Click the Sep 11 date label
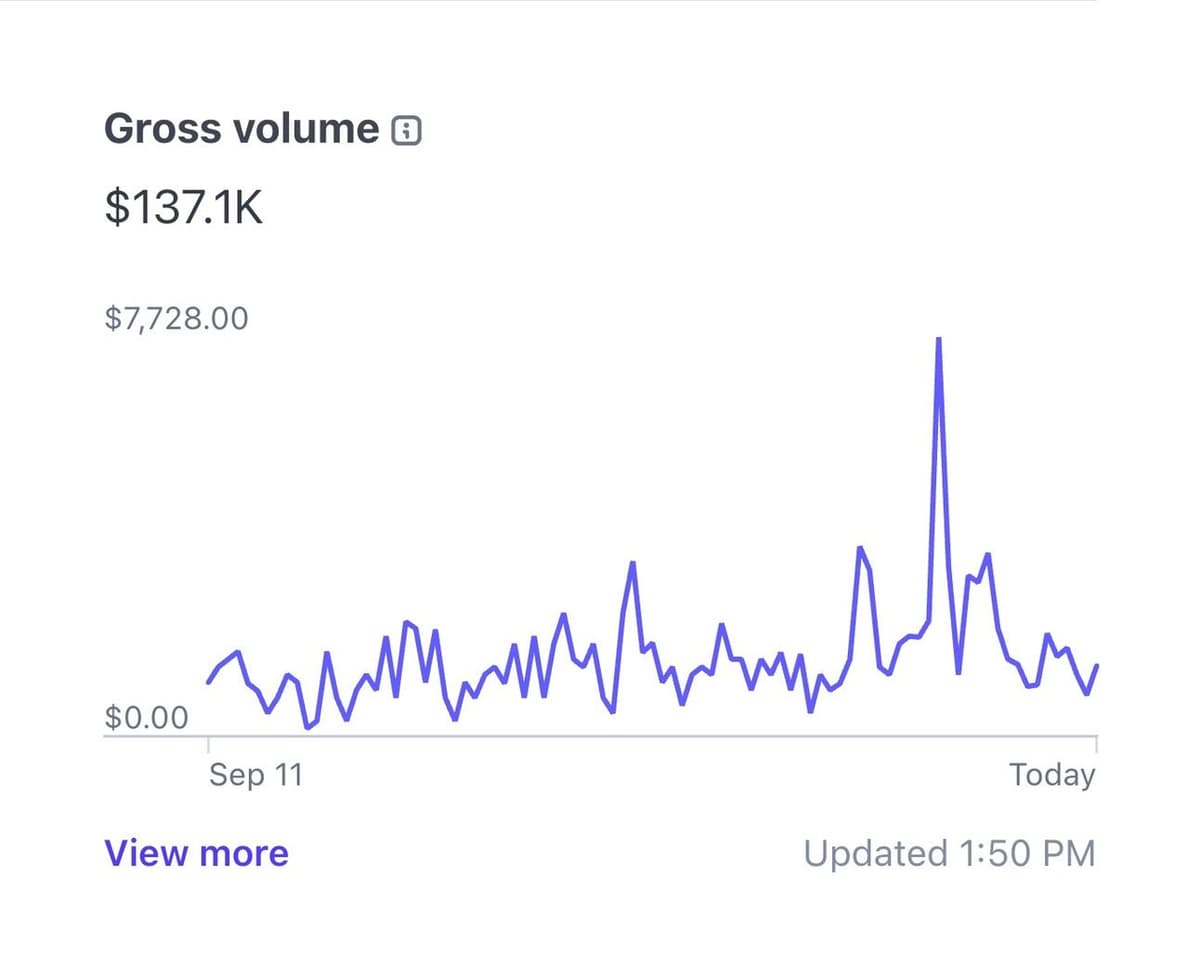Image resolution: width=1200 pixels, height=977 pixels. pyautogui.click(x=255, y=774)
